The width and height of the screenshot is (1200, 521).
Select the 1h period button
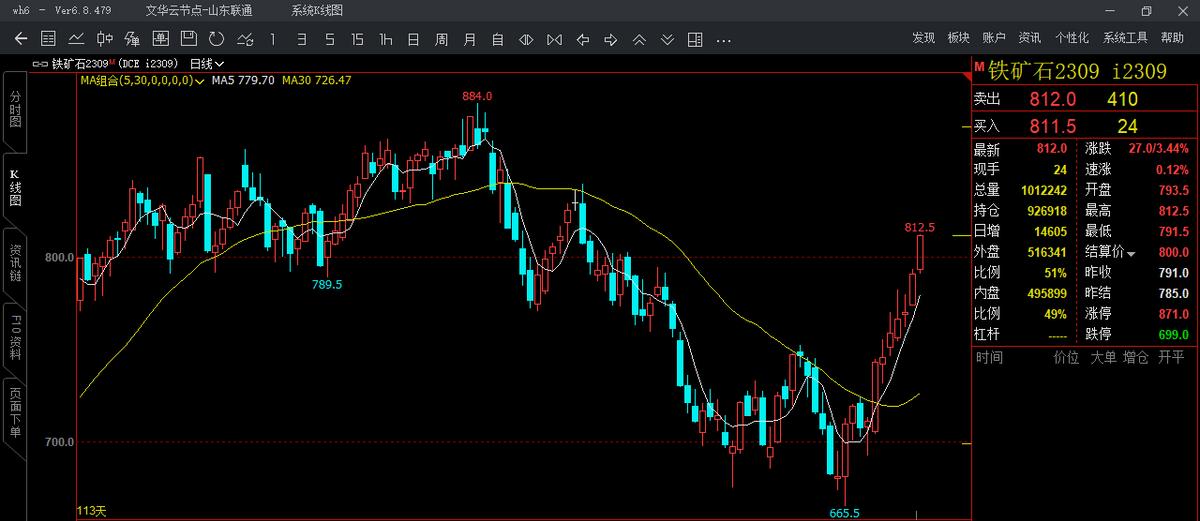coord(385,39)
